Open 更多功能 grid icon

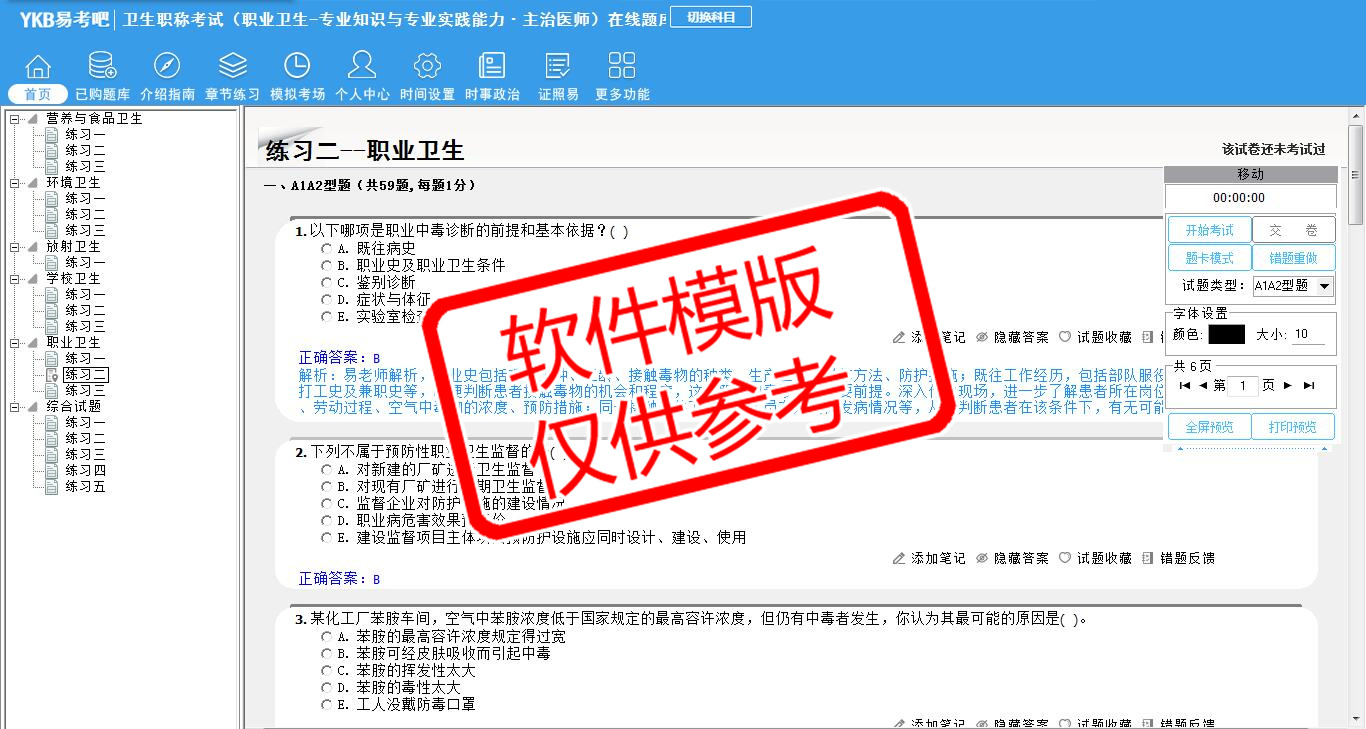coord(622,67)
